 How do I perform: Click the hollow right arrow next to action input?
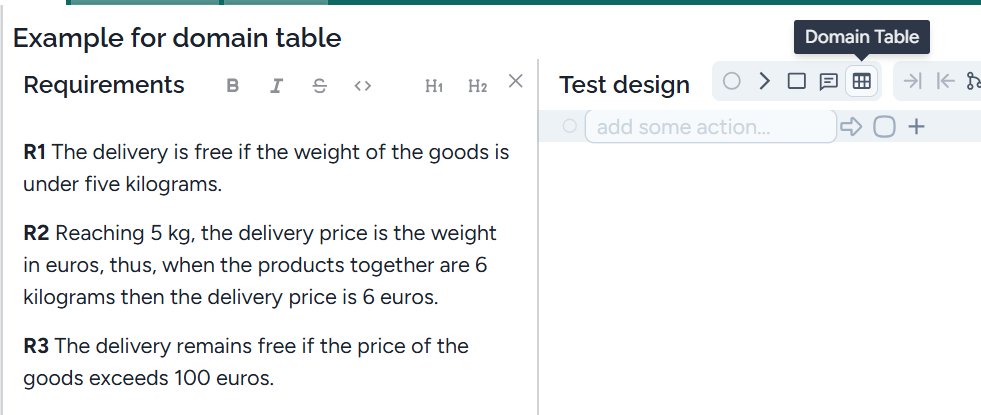tap(851, 127)
